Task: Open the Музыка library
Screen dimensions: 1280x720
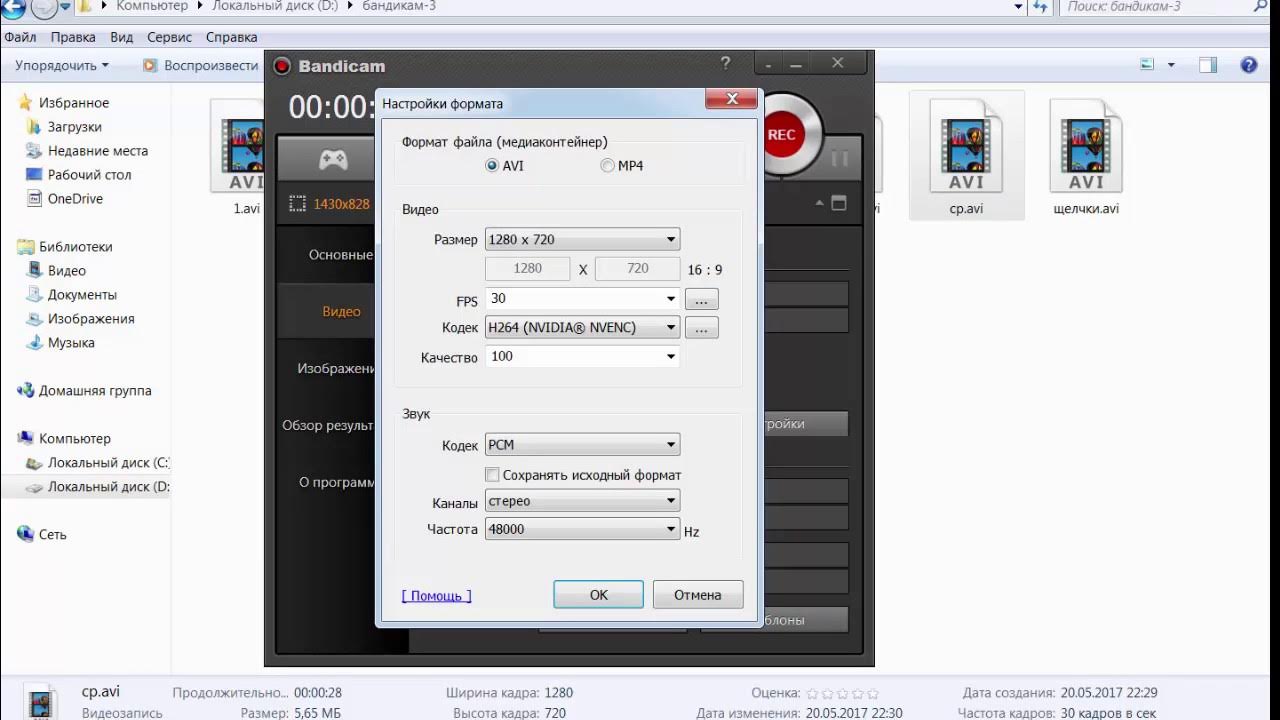Action: [72, 343]
